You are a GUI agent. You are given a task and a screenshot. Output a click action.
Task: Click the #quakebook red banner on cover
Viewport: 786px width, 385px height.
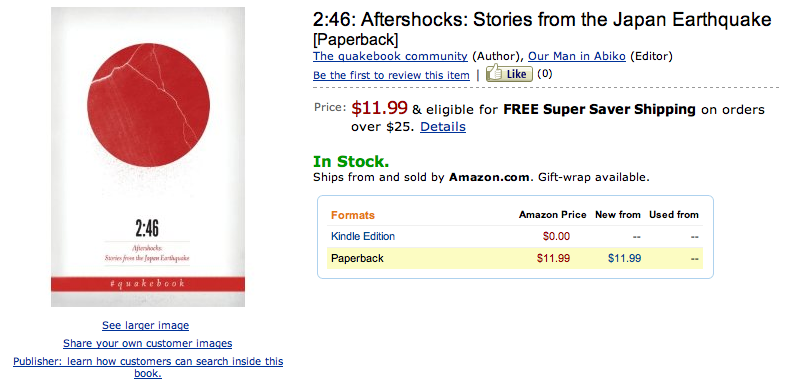point(148,284)
